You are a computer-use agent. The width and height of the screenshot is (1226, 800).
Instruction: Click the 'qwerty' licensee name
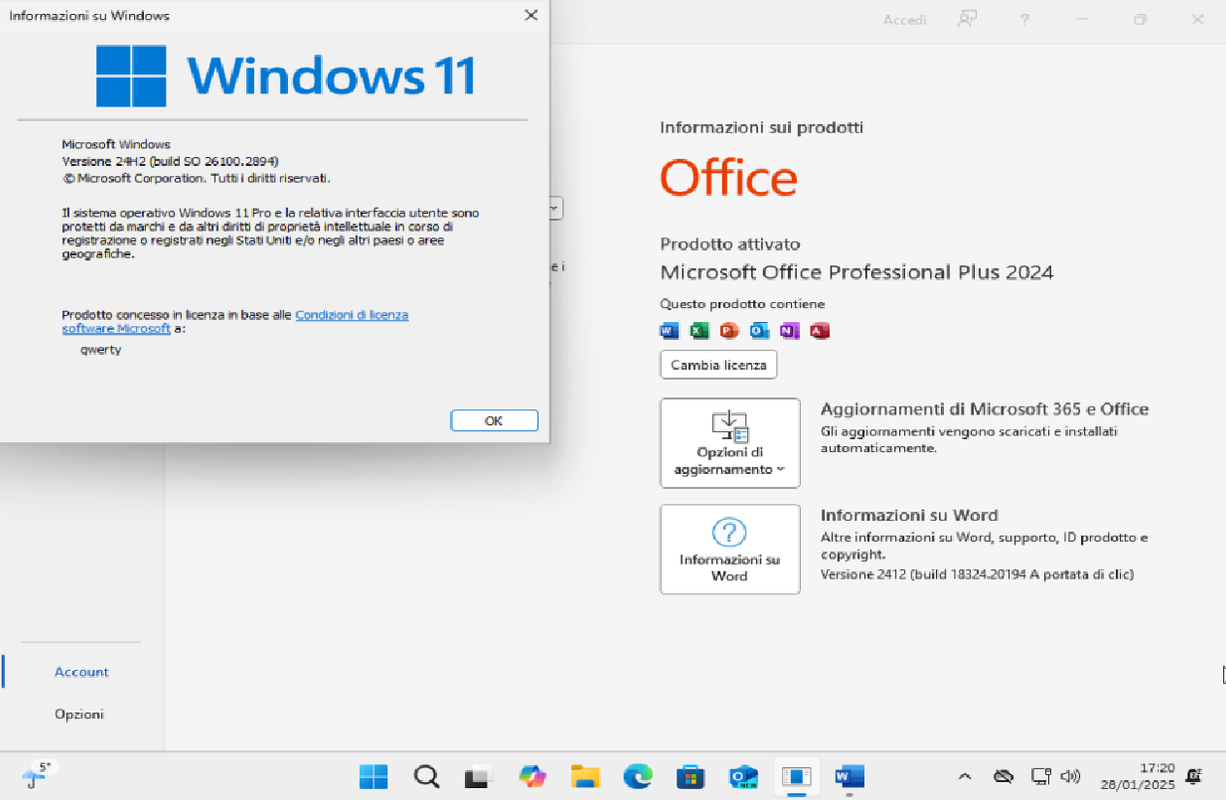point(101,351)
